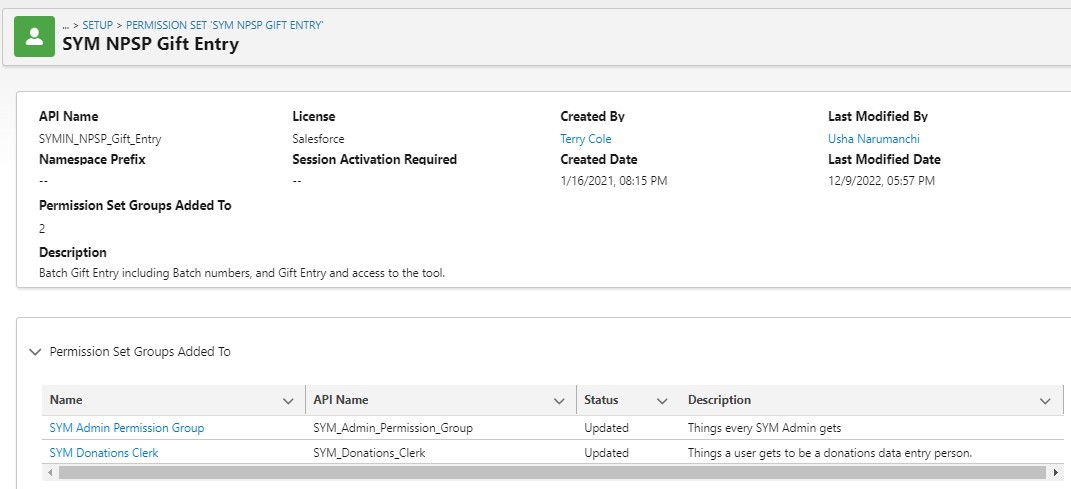
Task: Open the API Name column dropdown menu
Action: click(x=559, y=401)
